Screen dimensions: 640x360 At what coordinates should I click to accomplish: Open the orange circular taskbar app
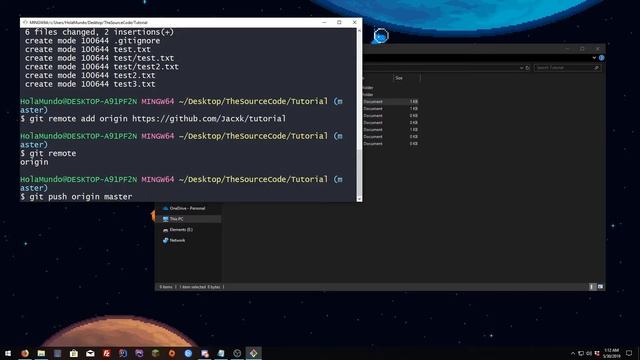[172, 353]
